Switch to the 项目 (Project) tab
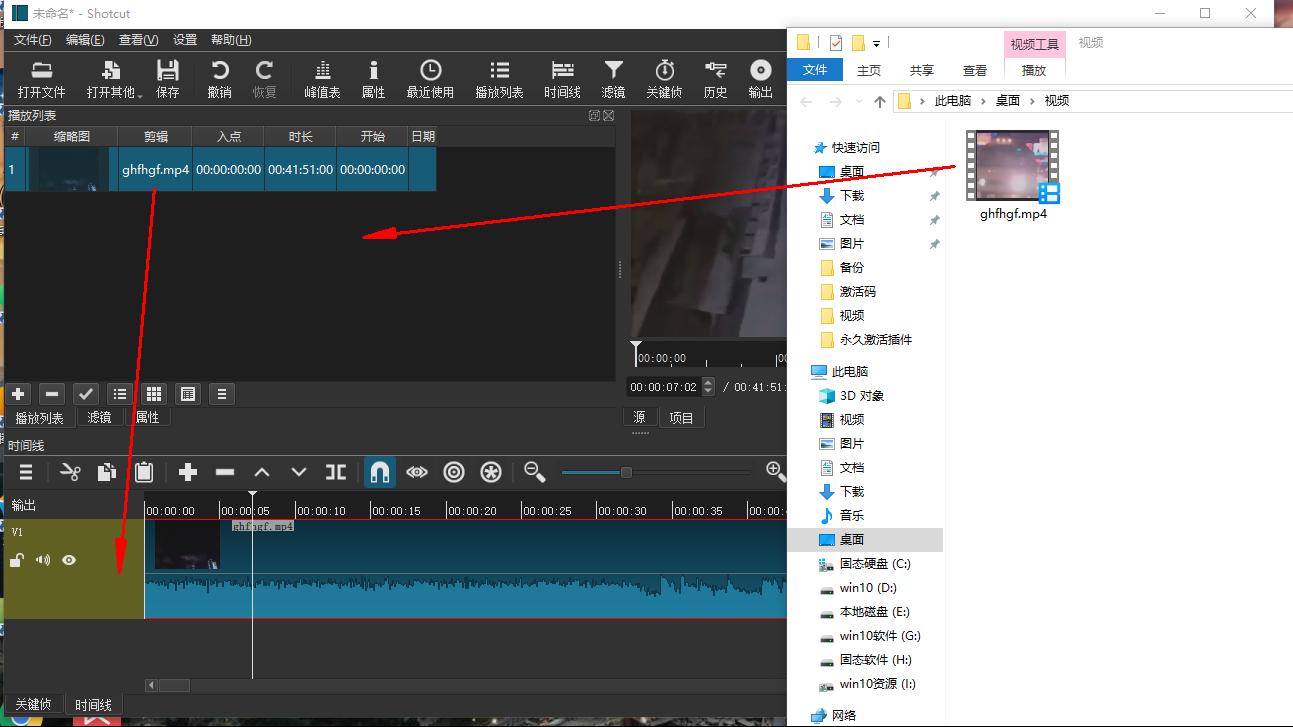This screenshot has height=727, width=1293. (x=682, y=417)
